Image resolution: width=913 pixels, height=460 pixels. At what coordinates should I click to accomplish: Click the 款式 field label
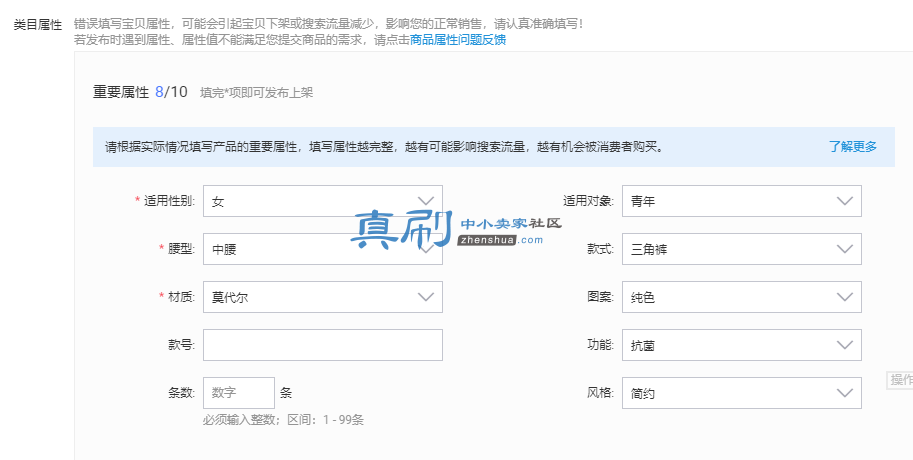click(600, 249)
